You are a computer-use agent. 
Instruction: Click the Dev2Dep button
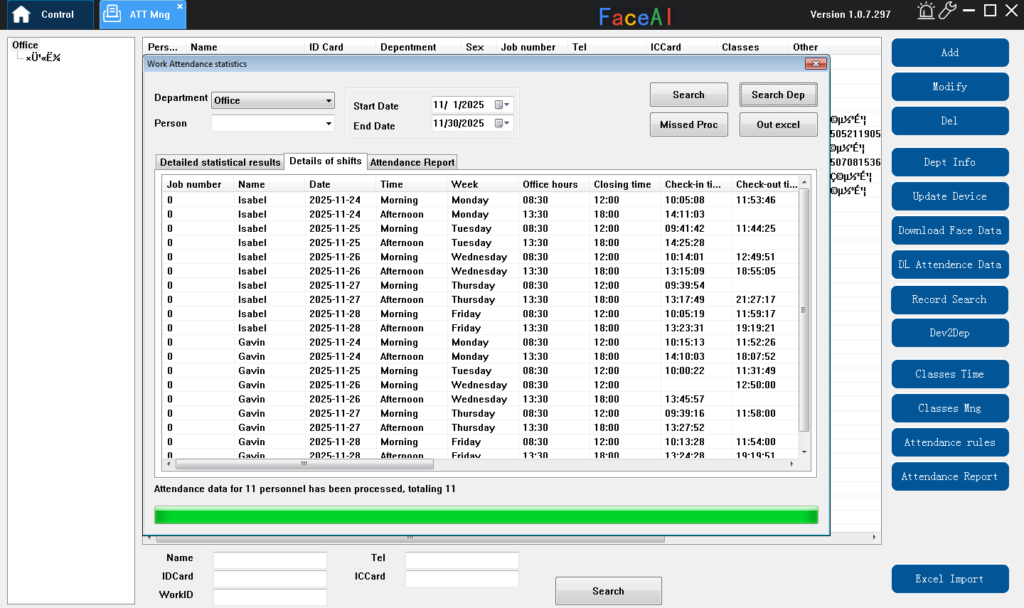[950, 333]
